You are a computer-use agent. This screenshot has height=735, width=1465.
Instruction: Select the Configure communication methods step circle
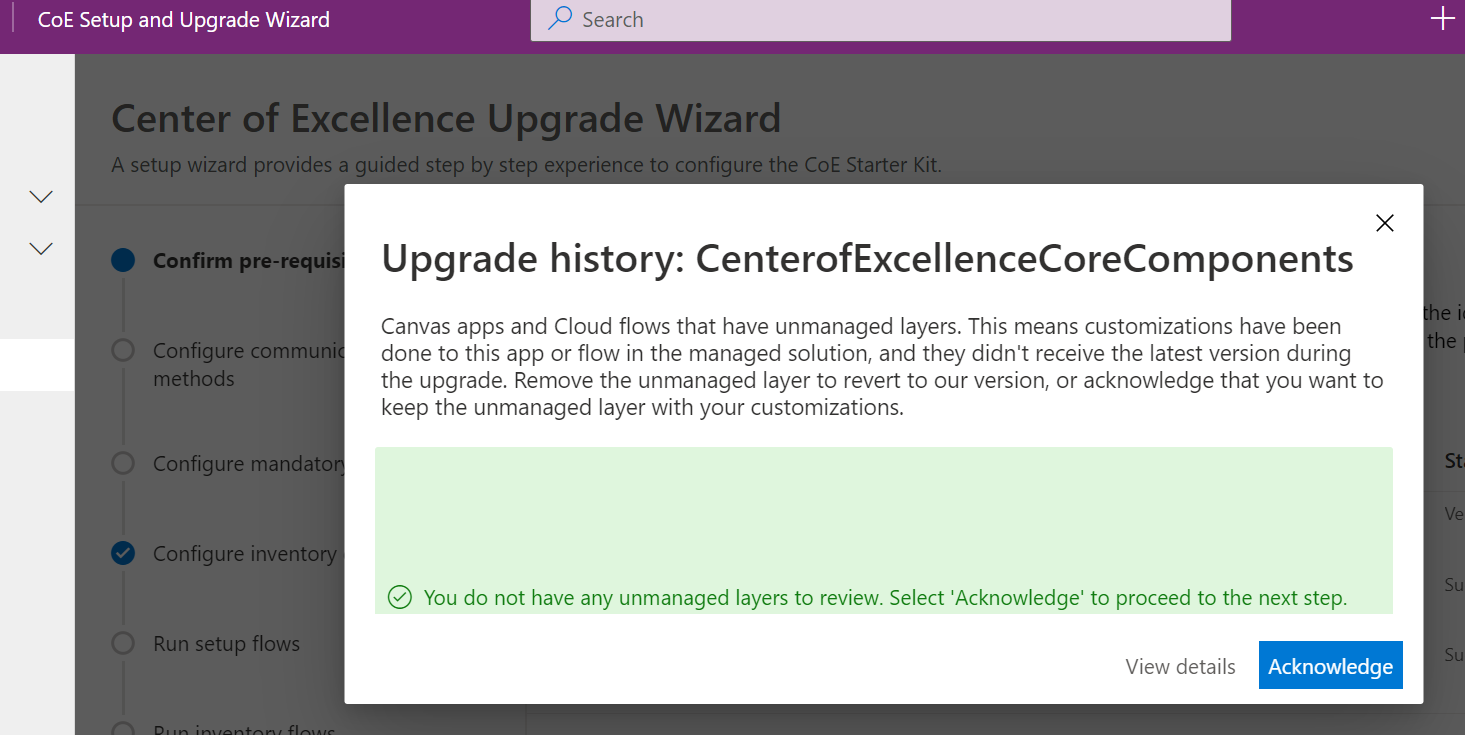122,350
